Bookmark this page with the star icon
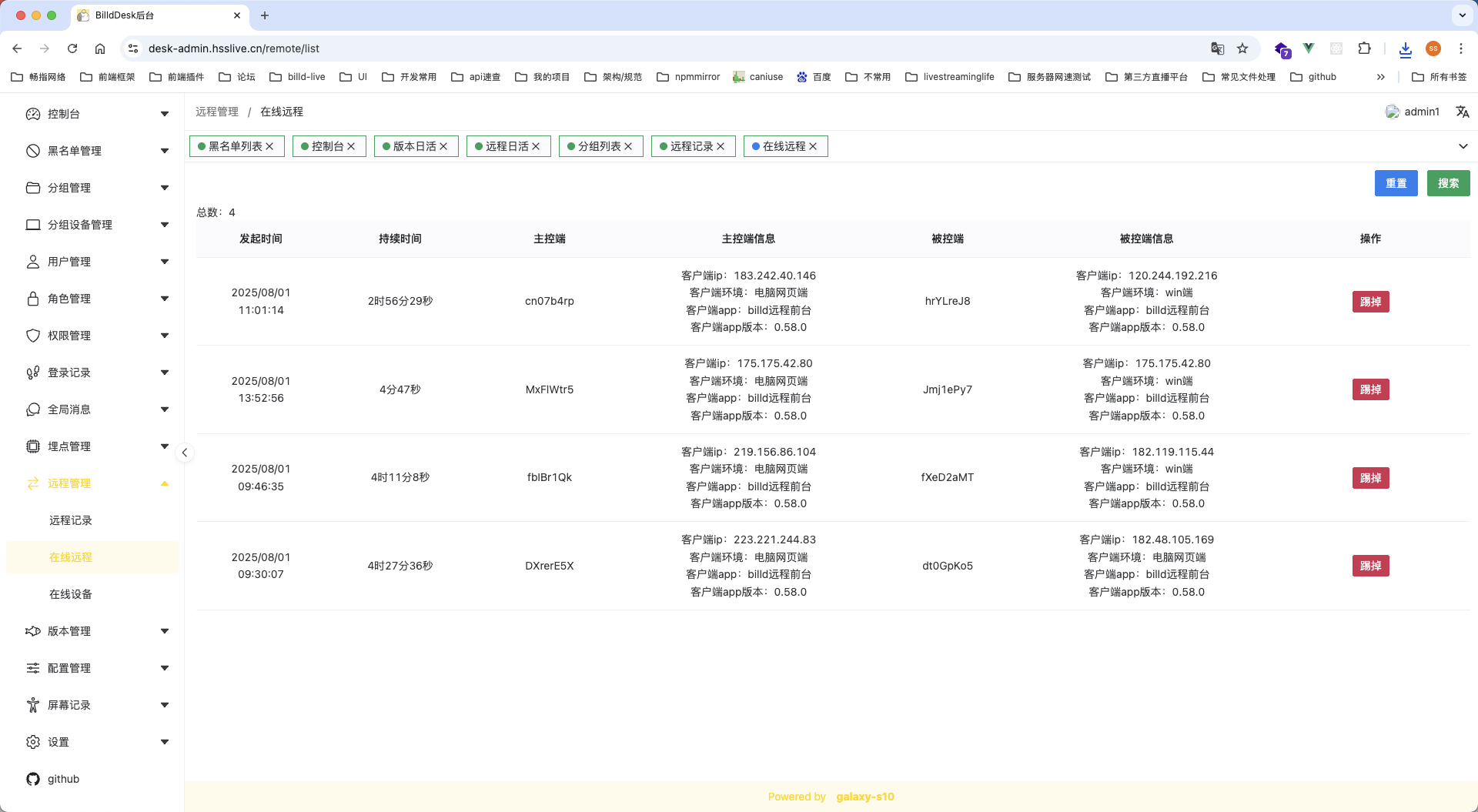Screen dimensions: 1478x812 tap(1242, 48)
